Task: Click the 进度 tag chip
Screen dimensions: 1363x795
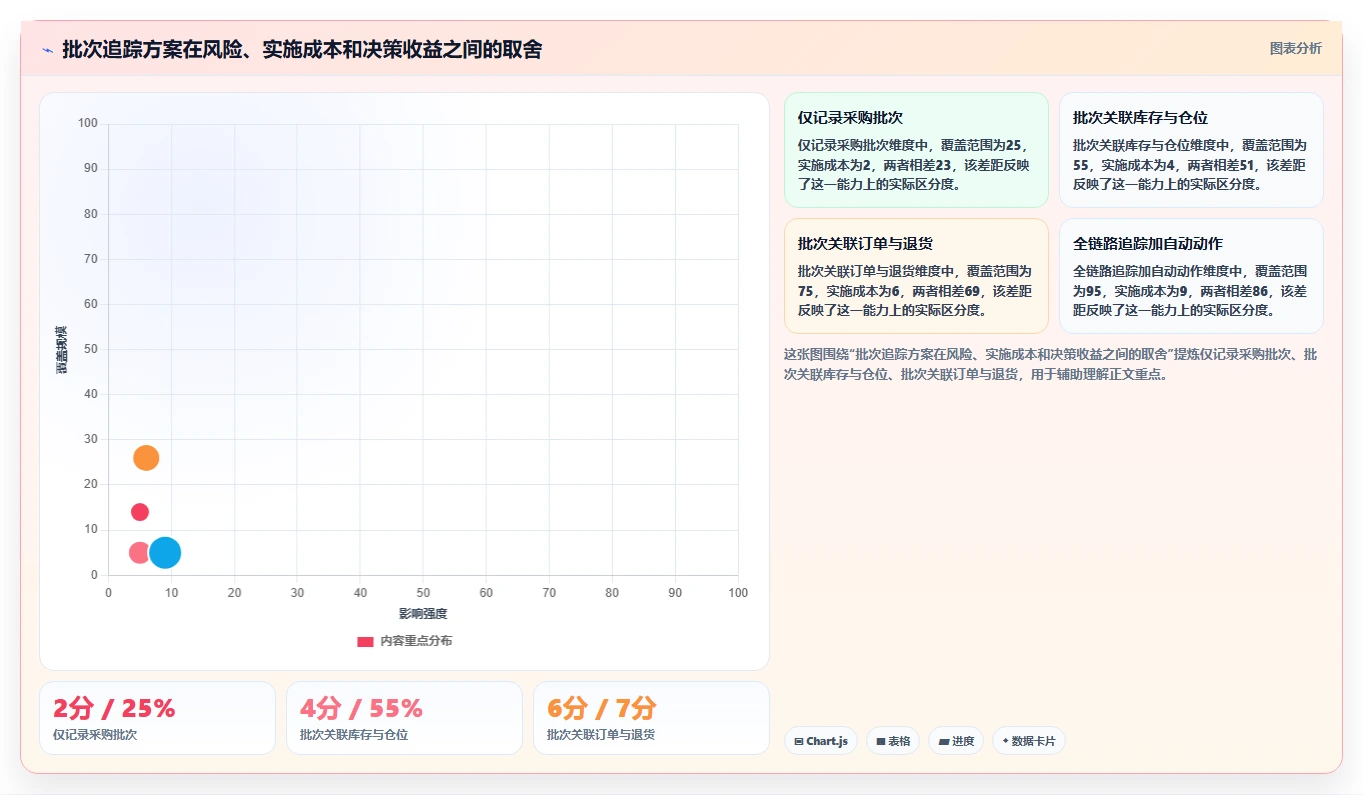Action: point(956,741)
